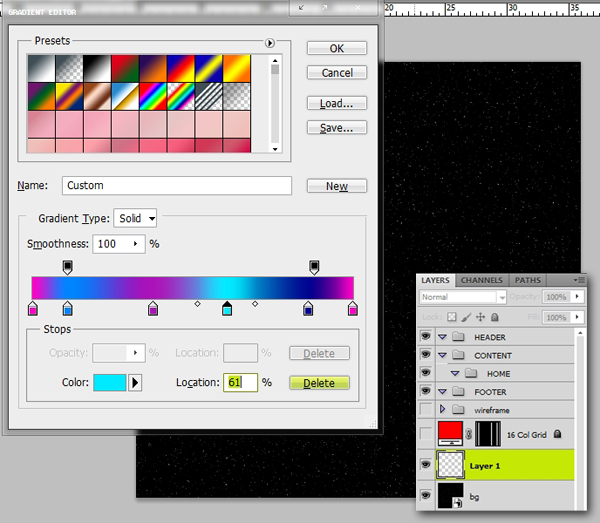600x523 pixels.
Task: Hide the bg layer
Action: click(426, 495)
